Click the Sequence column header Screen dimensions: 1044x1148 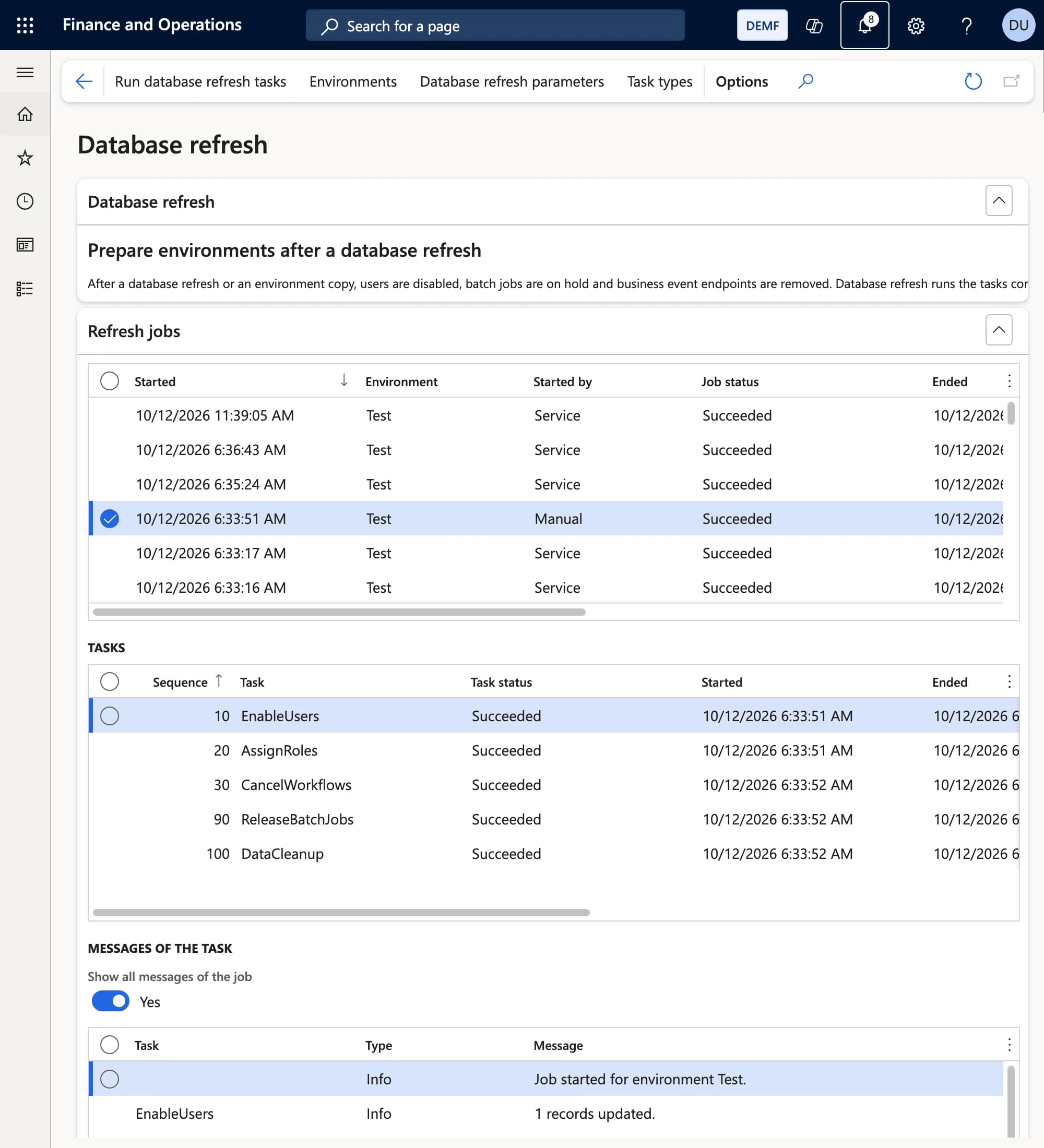180,682
